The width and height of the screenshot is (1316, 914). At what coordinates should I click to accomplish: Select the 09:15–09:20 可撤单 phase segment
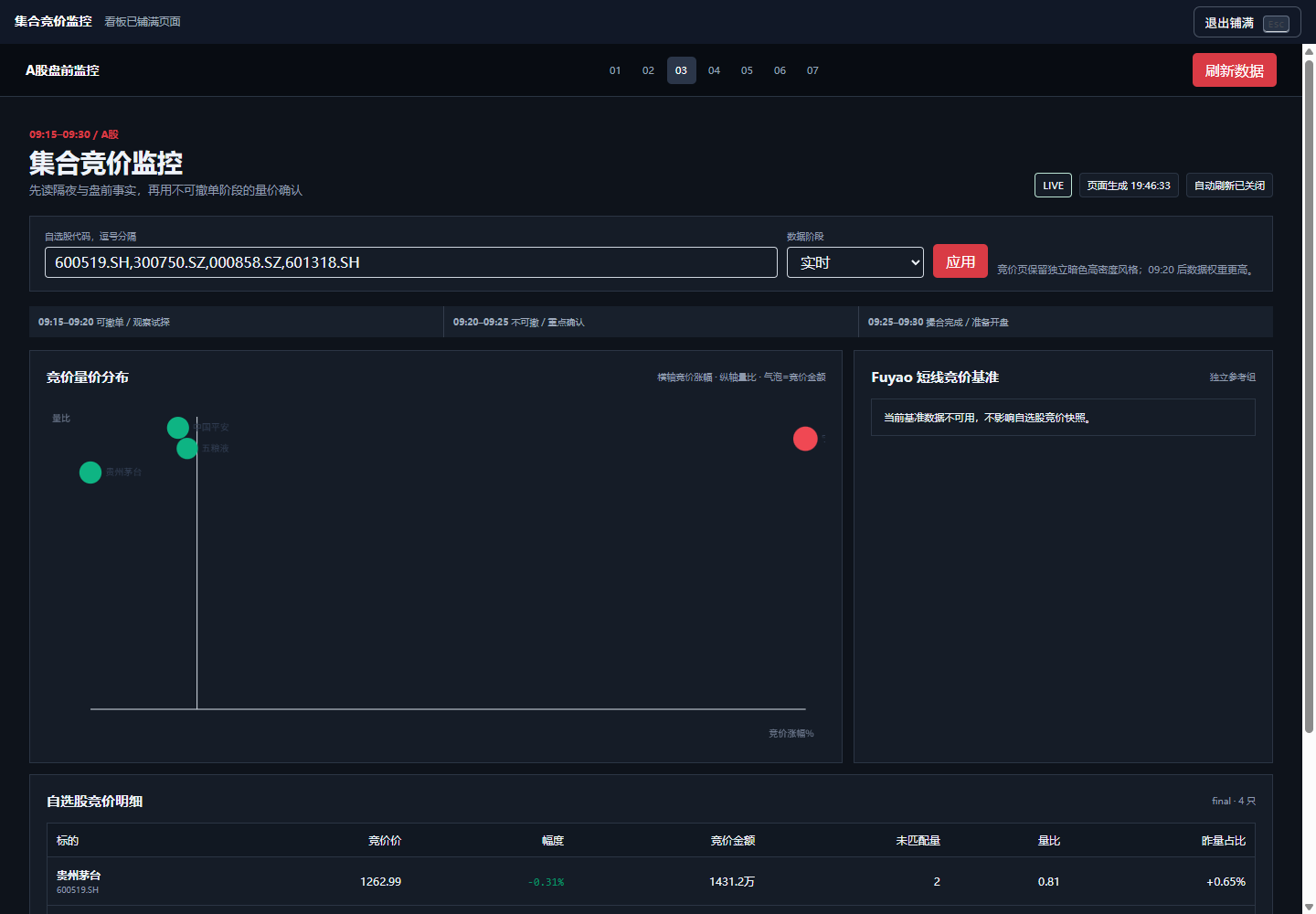236,322
